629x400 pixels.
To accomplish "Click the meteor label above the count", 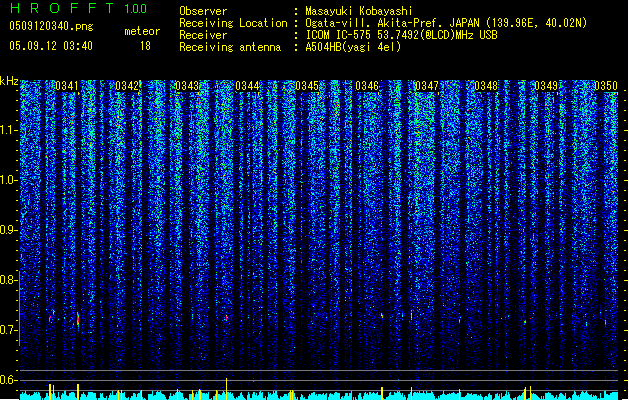I will pos(142,31).
